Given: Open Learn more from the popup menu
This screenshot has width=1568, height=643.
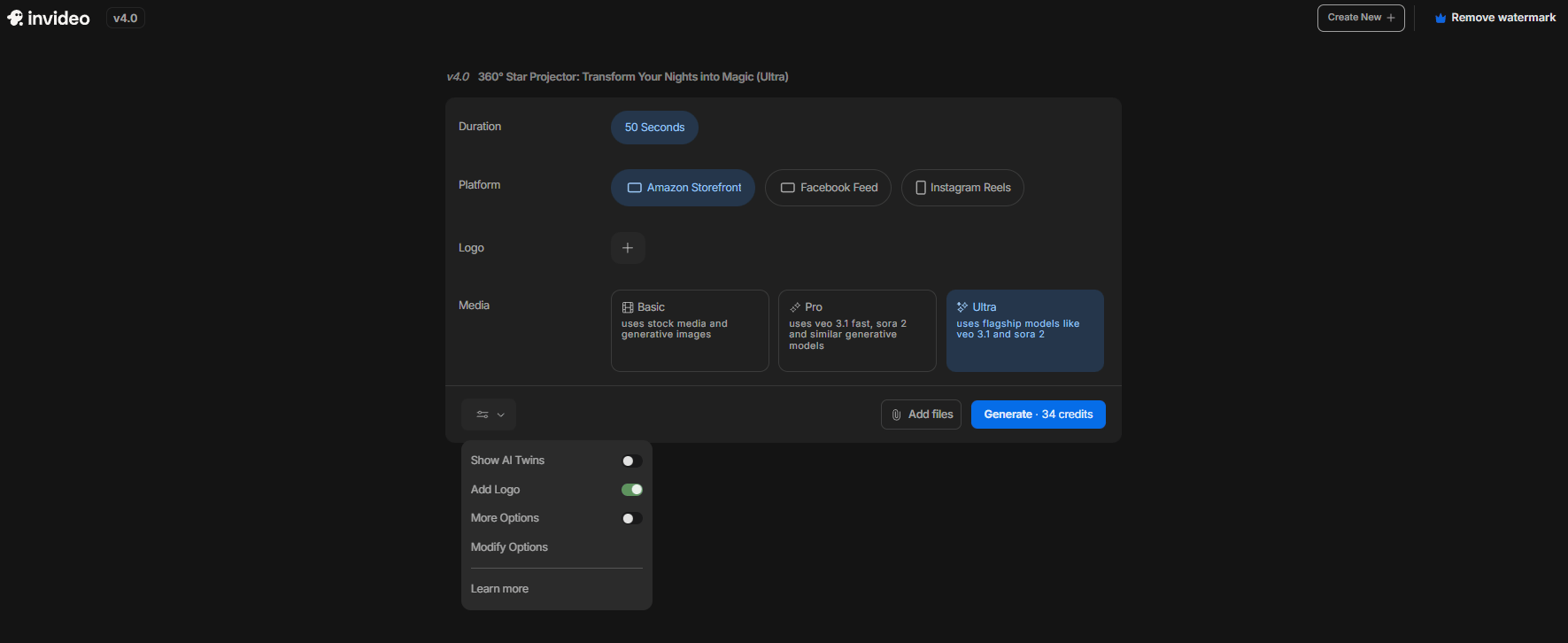Looking at the screenshot, I should click(499, 589).
